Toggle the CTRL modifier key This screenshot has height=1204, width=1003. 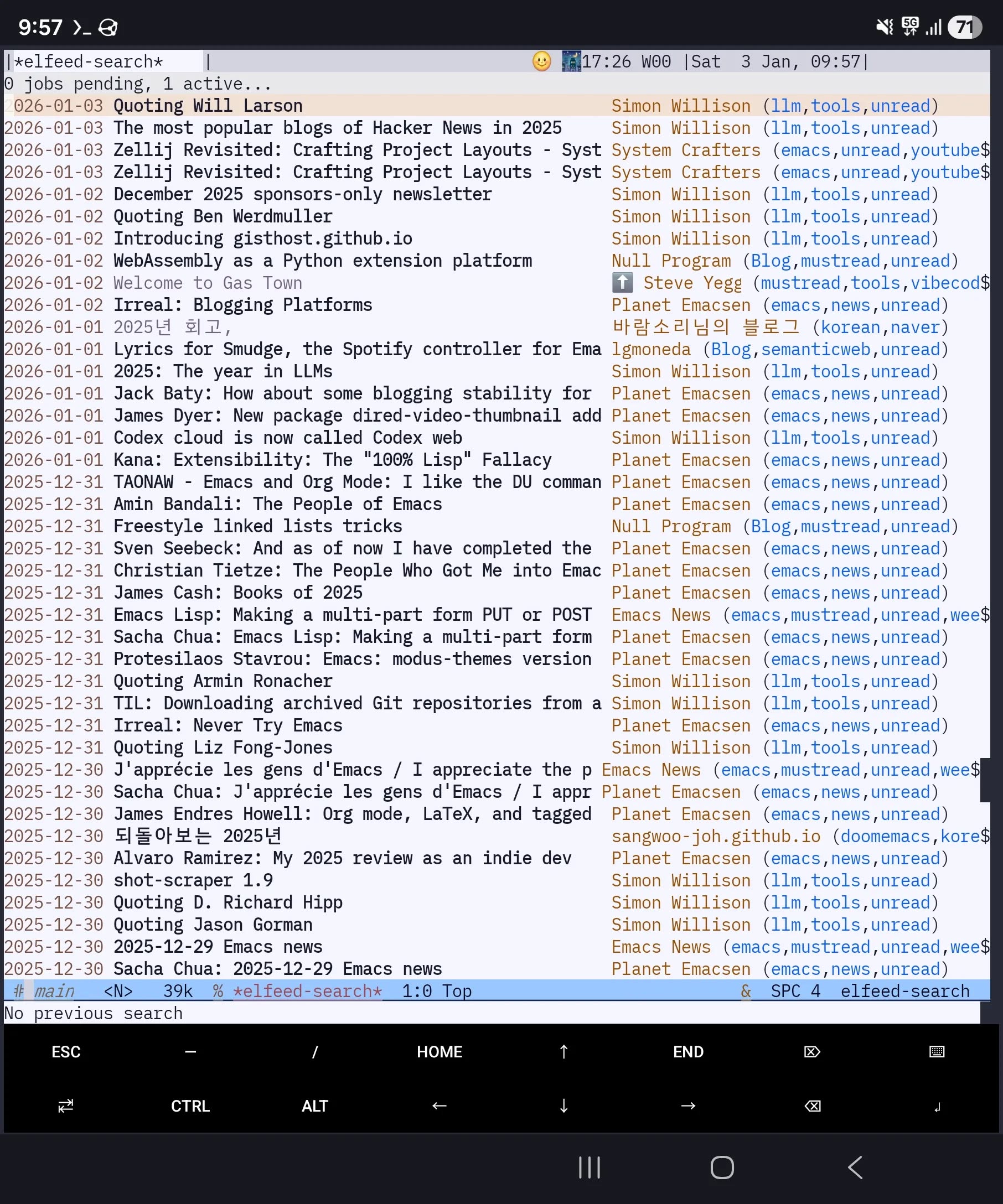click(x=190, y=1106)
